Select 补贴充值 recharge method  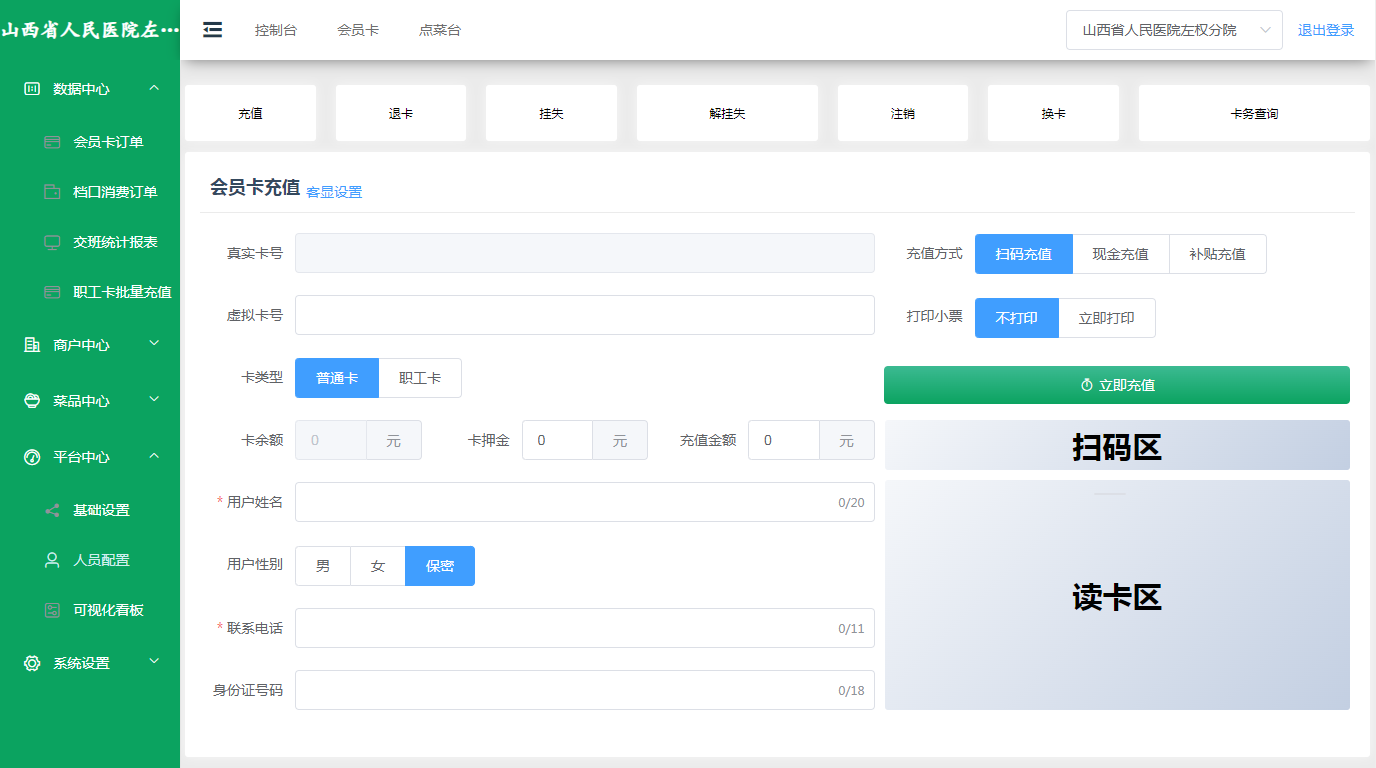1218,254
